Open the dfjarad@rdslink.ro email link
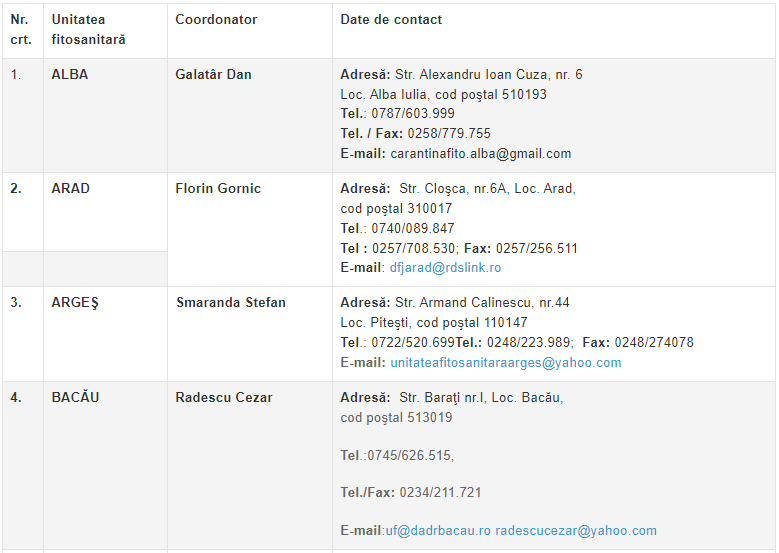The image size is (779, 553). click(x=445, y=268)
